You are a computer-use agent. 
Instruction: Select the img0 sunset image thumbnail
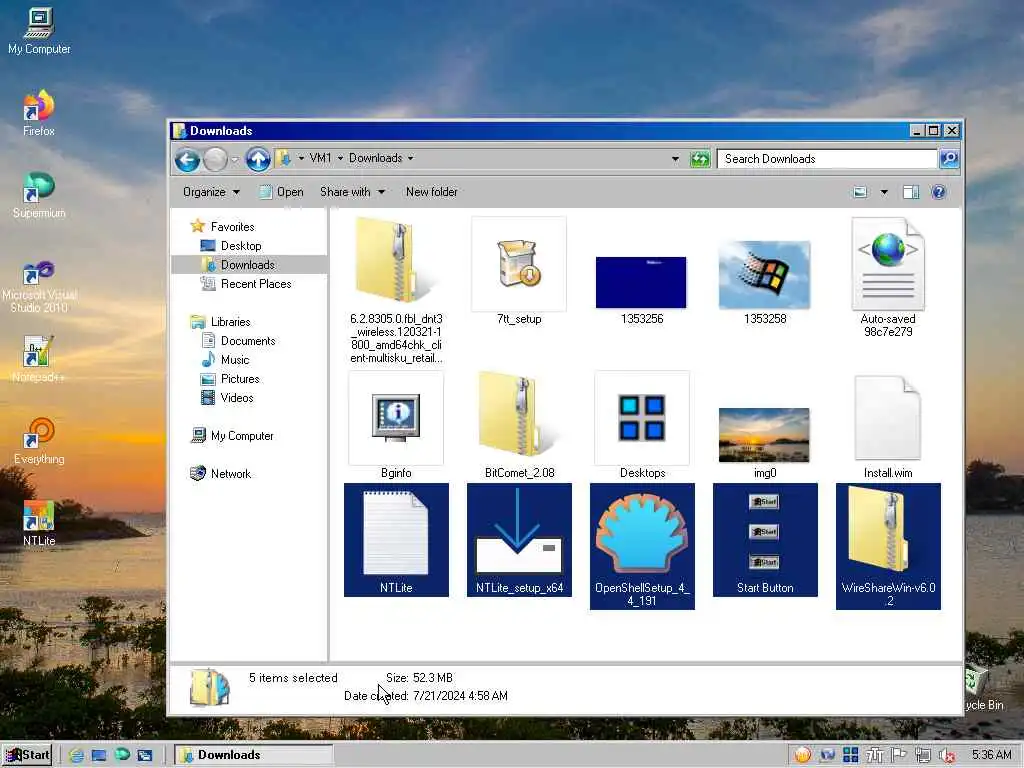(765, 443)
